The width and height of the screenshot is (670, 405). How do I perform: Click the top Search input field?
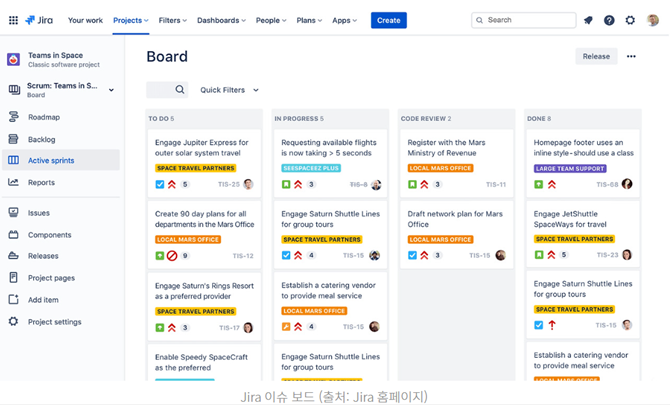pos(523,20)
